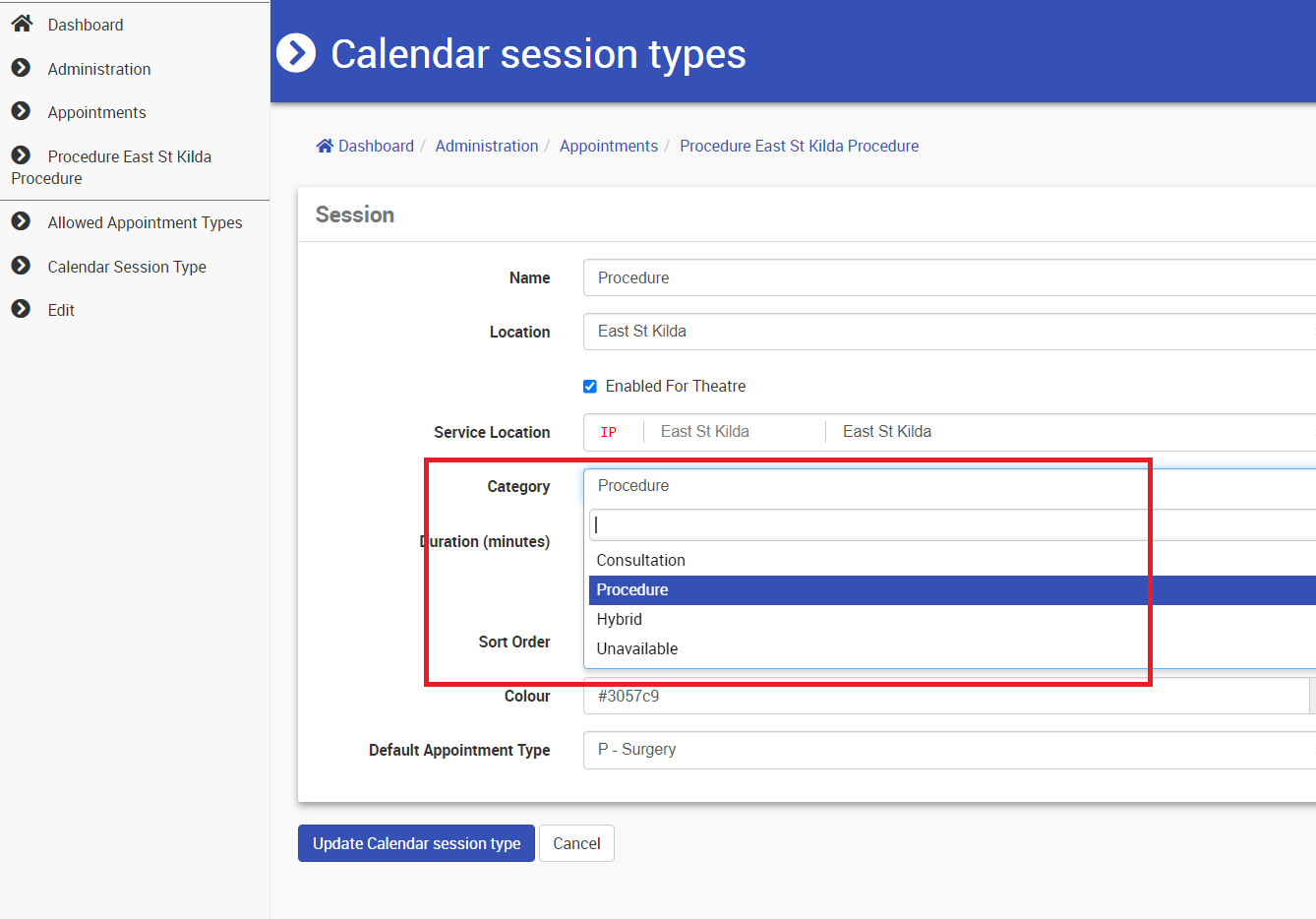Screen dimensions: 1316x919
Task: Uncheck the Enabled For Theatre checkbox
Action: click(x=590, y=387)
